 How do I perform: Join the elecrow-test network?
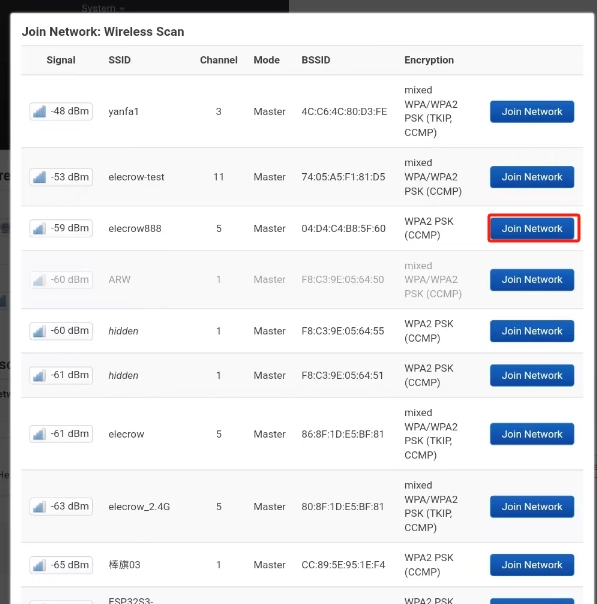[532, 177]
